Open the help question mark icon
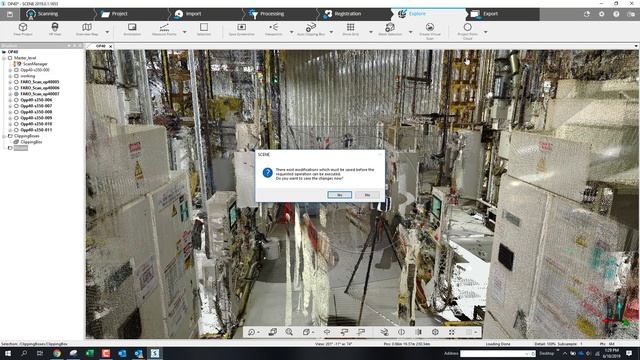Image resolution: width=640 pixels, height=360 pixels. 616,14
